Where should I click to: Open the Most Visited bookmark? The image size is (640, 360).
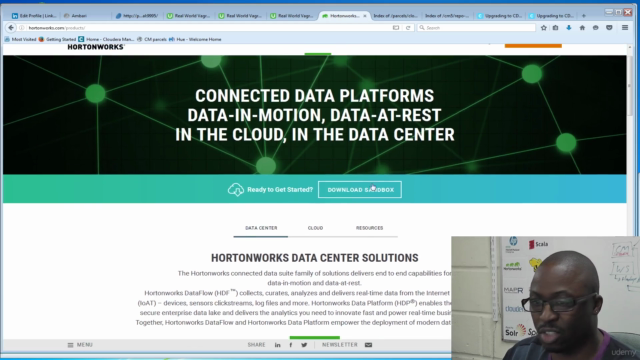20,39
